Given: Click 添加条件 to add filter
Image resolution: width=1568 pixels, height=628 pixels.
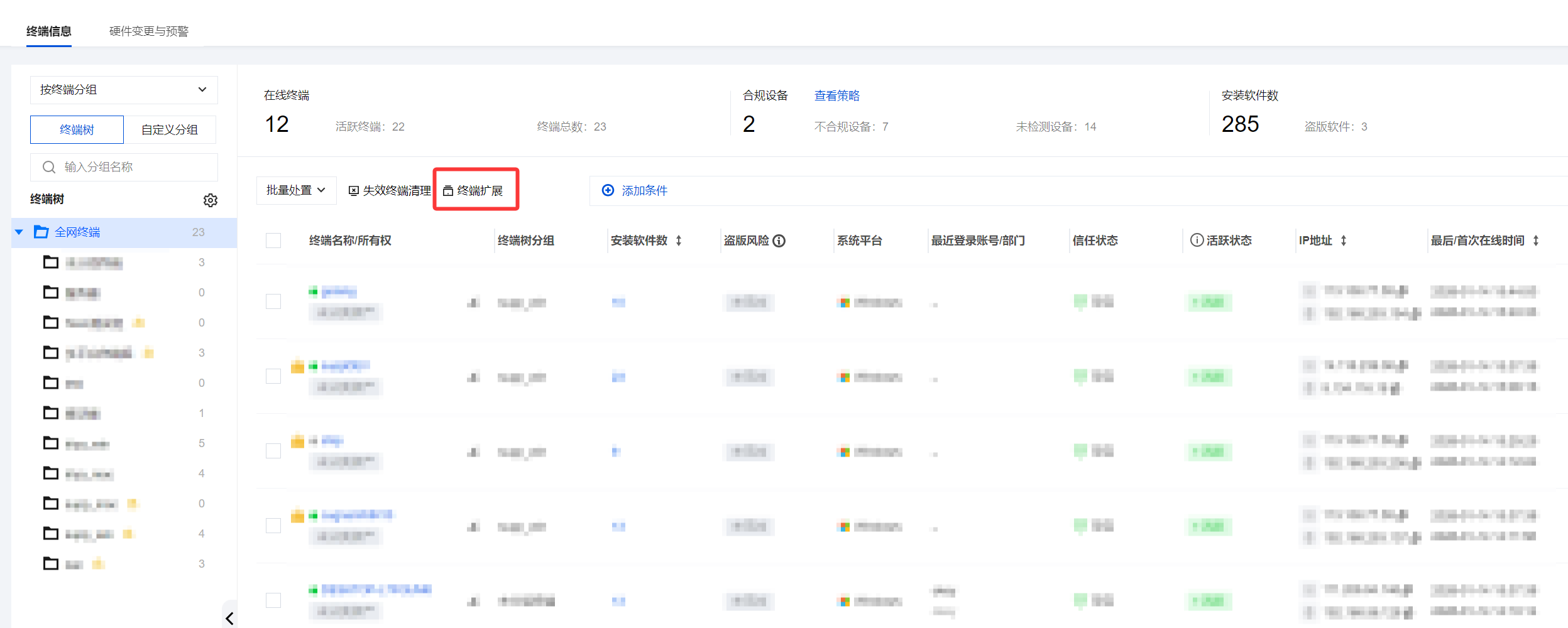Looking at the screenshot, I should (635, 191).
